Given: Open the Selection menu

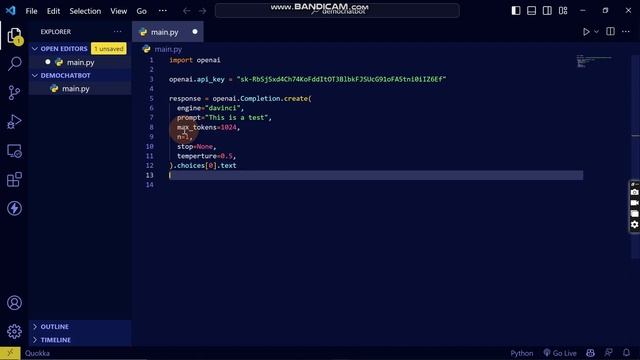Looking at the screenshot, I should pos(85,11).
